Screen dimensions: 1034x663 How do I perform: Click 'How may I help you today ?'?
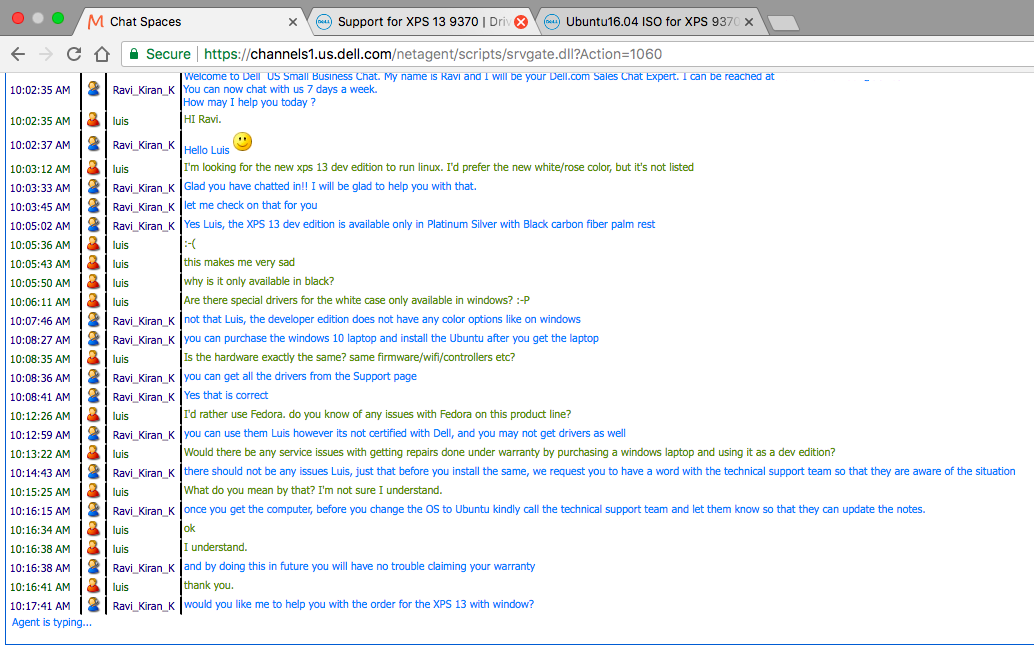click(x=249, y=102)
